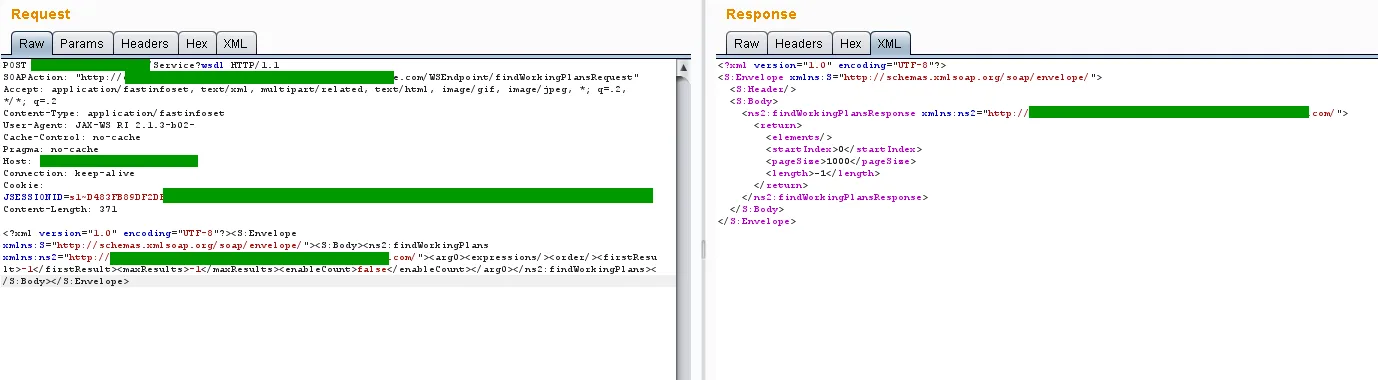Switch to the Request Raw tab
The width and height of the screenshot is (1378, 380).
point(32,44)
